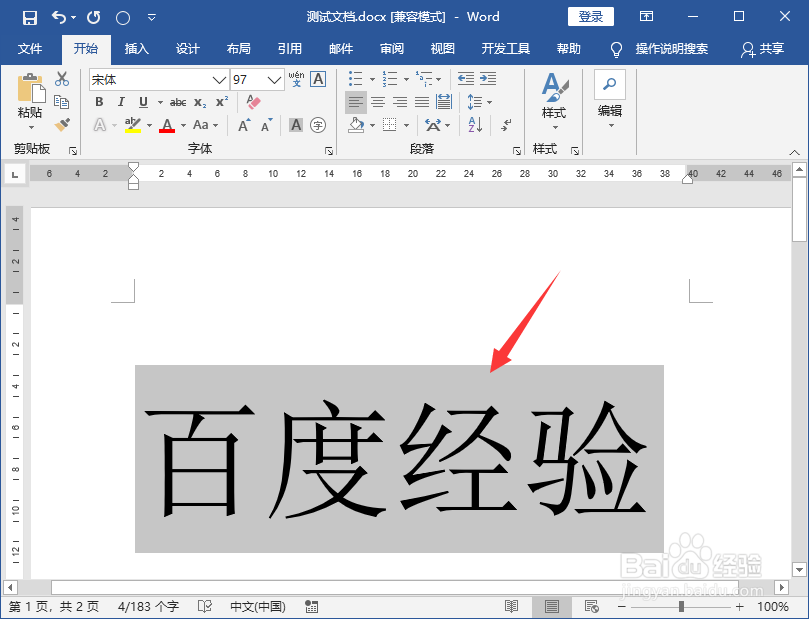Click the Undo arrow icon
Screen dimensions: 809x619
click(59, 18)
